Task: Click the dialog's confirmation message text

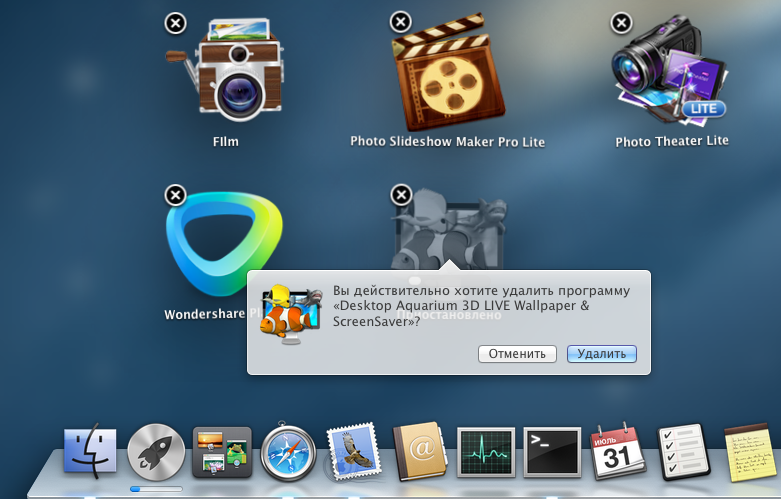Action: 481,306
